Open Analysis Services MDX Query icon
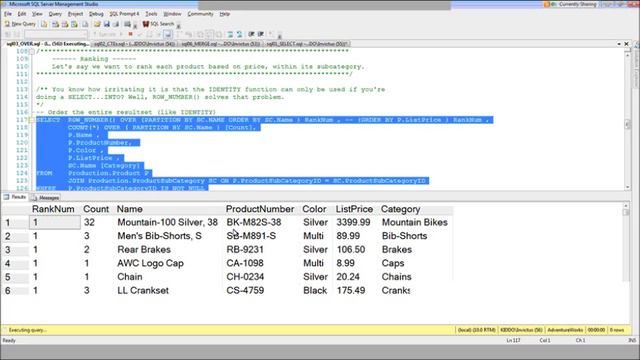The height and width of the screenshot is (360, 640). click(55, 24)
